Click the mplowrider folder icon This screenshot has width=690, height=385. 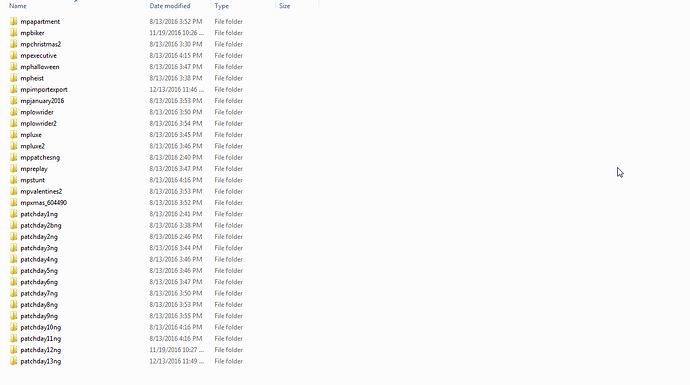coord(14,112)
